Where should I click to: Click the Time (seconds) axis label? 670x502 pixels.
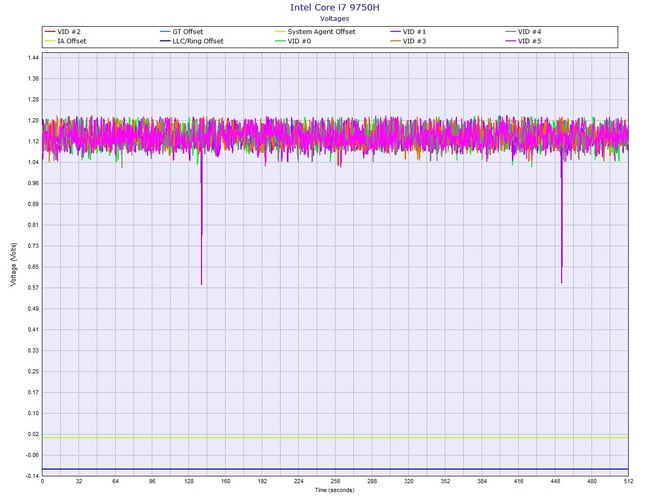[335, 490]
